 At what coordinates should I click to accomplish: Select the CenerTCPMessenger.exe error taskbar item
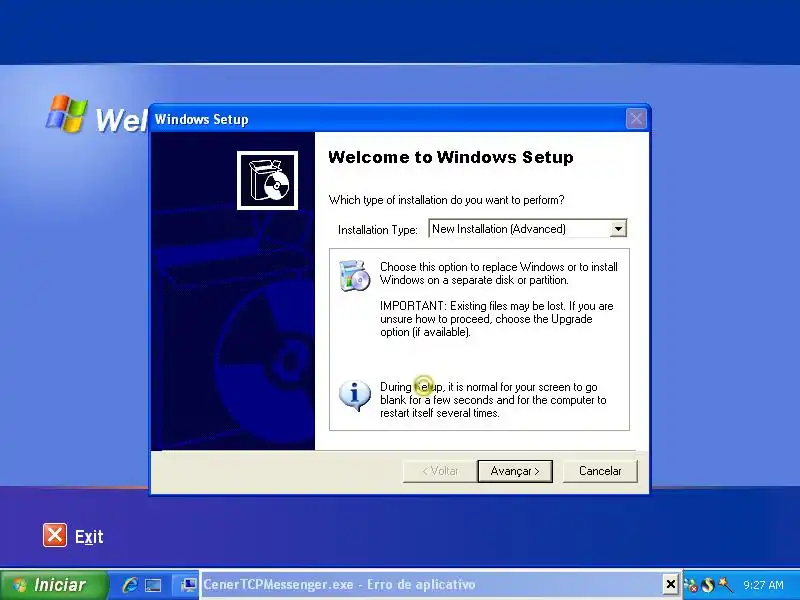coord(431,584)
